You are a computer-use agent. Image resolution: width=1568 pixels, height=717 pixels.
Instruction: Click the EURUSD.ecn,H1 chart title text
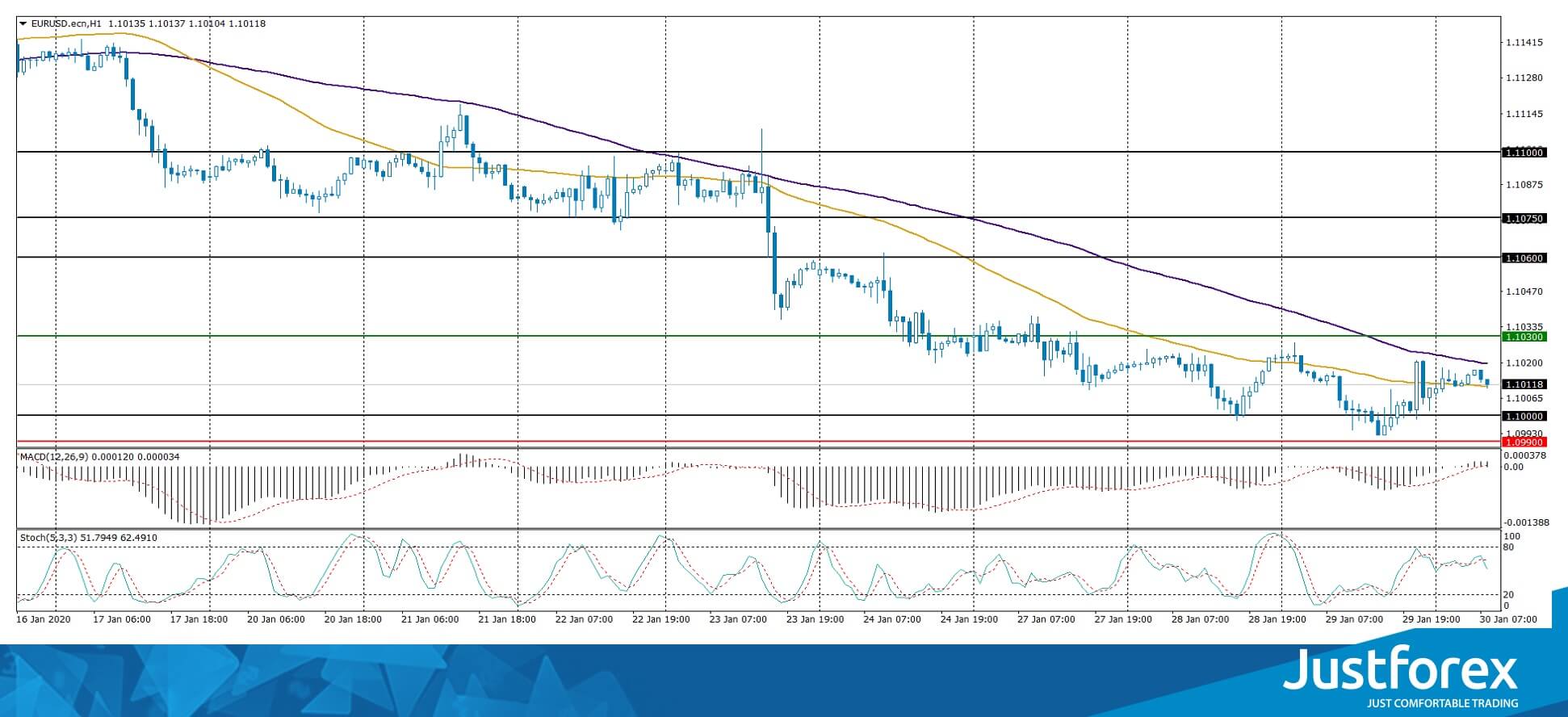point(66,24)
